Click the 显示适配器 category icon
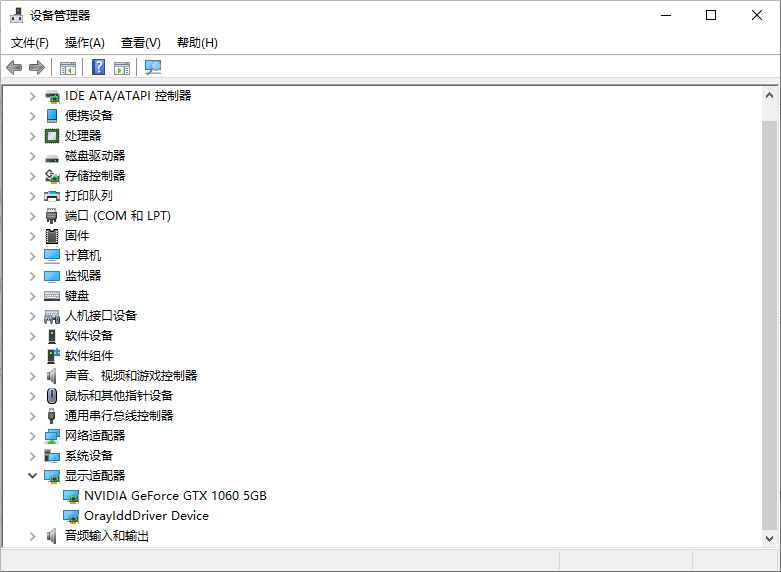This screenshot has height=572, width=781. [52, 476]
